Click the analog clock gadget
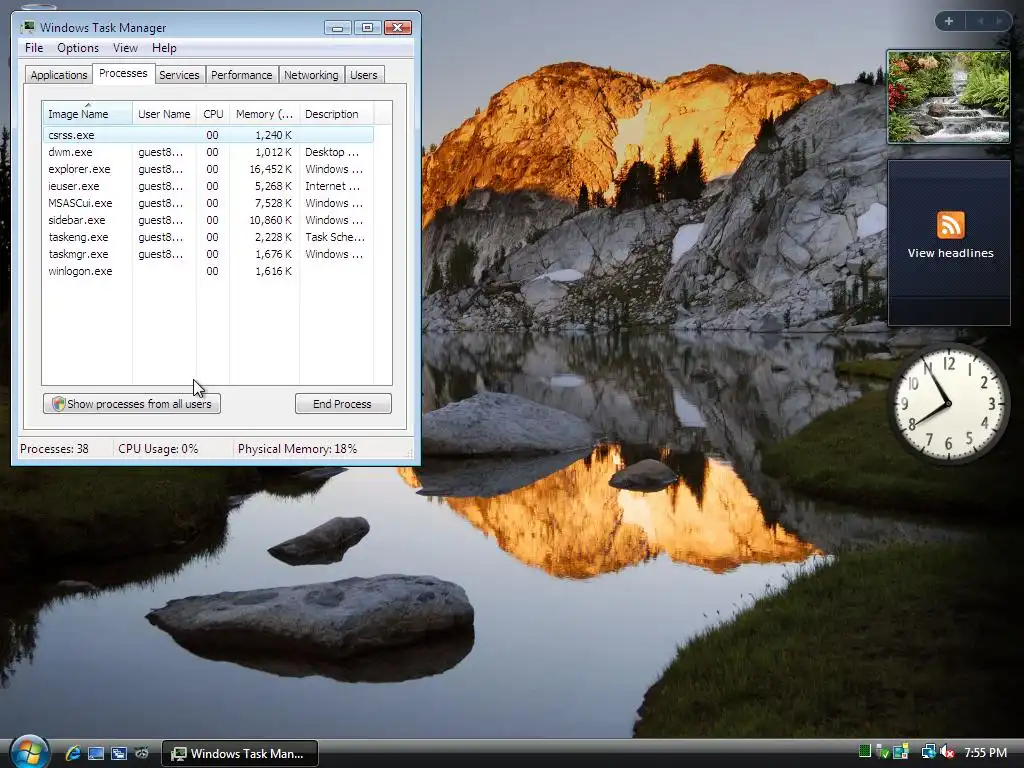Viewport: 1024px width, 768px height. (x=948, y=404)
